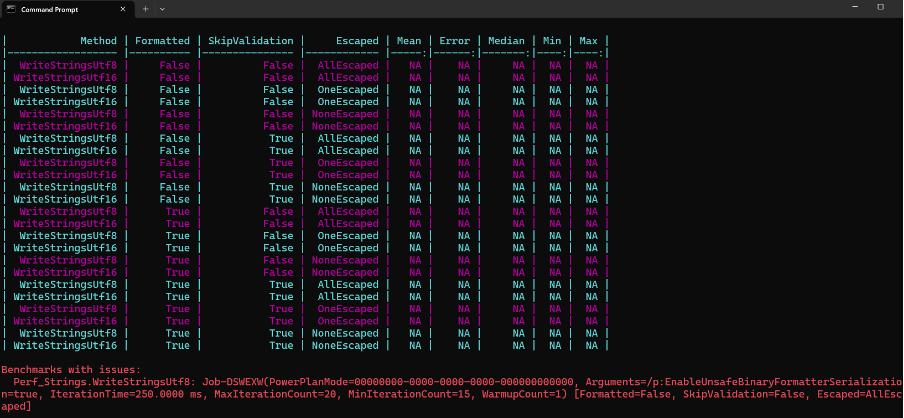Open a new terminal tab
The width and height of the screenshot is (904, 418).
[146, 9]
